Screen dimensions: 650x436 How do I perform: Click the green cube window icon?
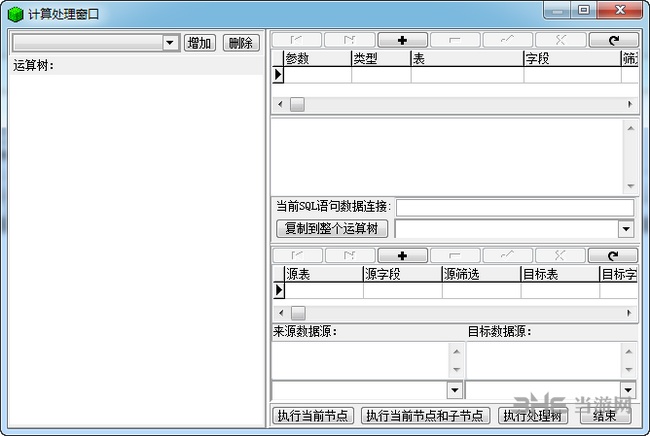pos(15,14)
